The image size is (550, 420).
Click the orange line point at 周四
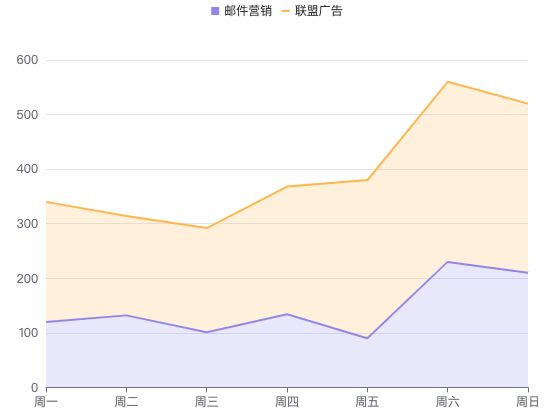(287, 186)
